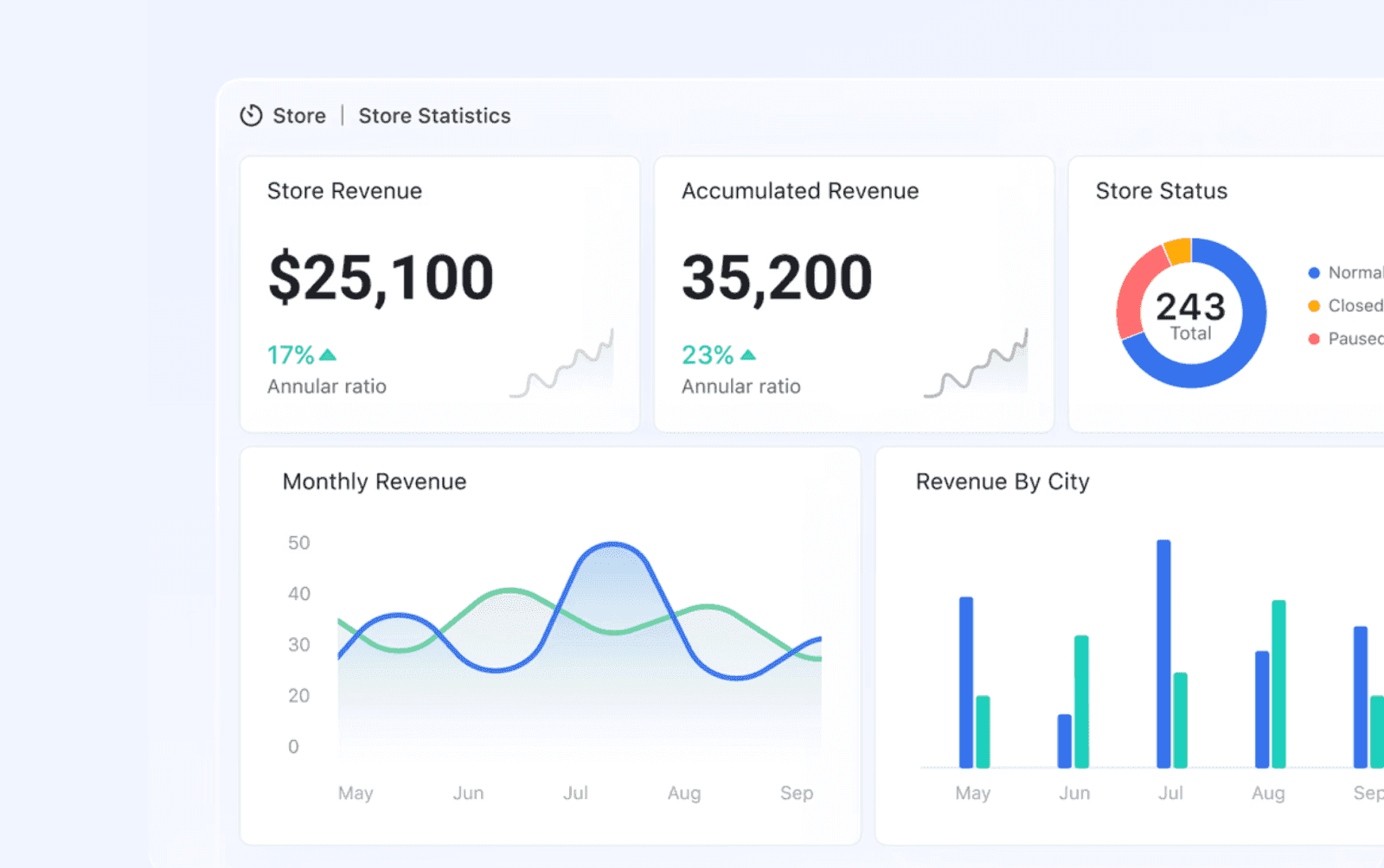Click the Store Revenue sparkline graph

(x=562, y=363)
